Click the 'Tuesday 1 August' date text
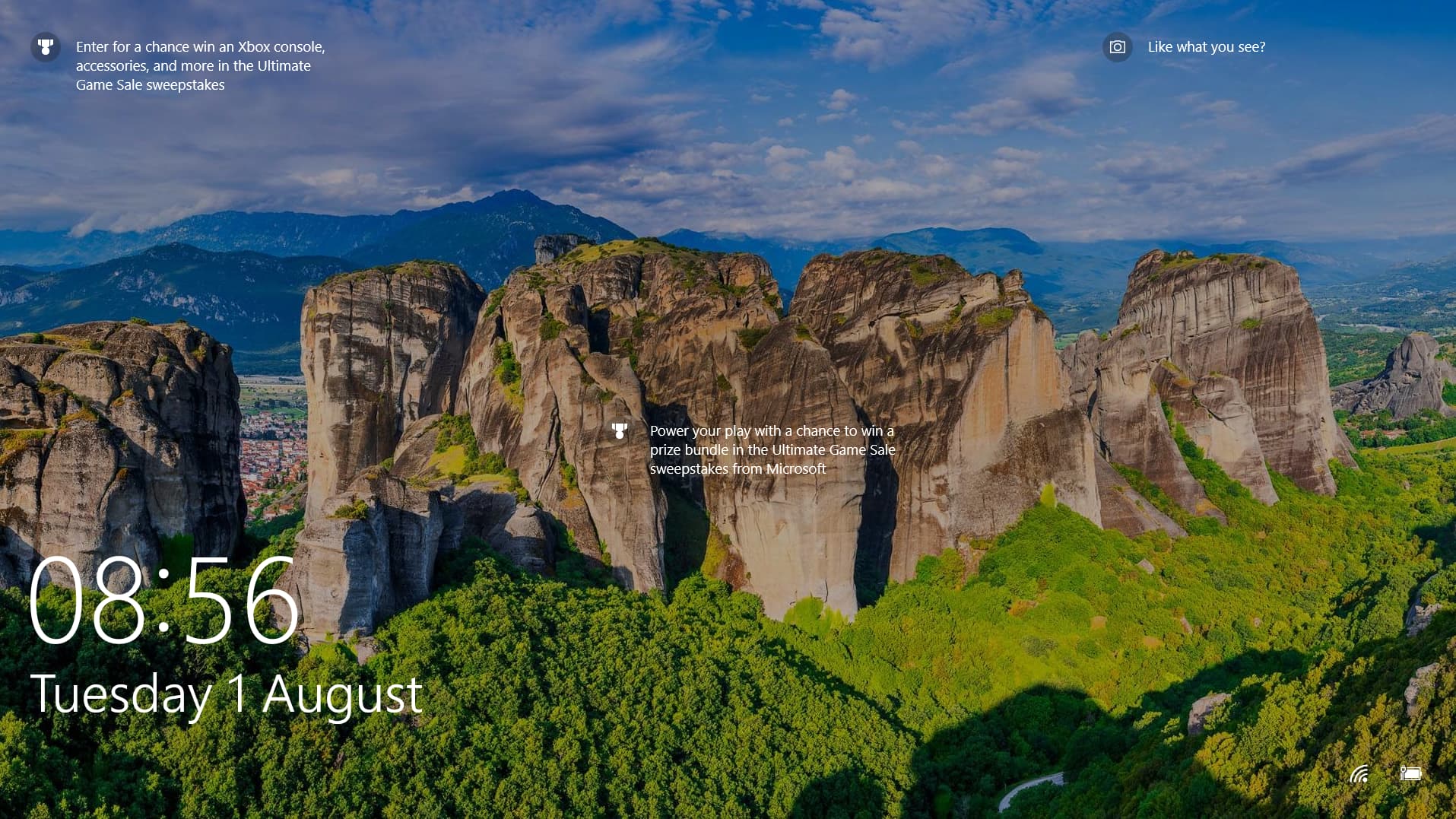Viewport: 1456px width, 819px height. [x=226, y=694]
